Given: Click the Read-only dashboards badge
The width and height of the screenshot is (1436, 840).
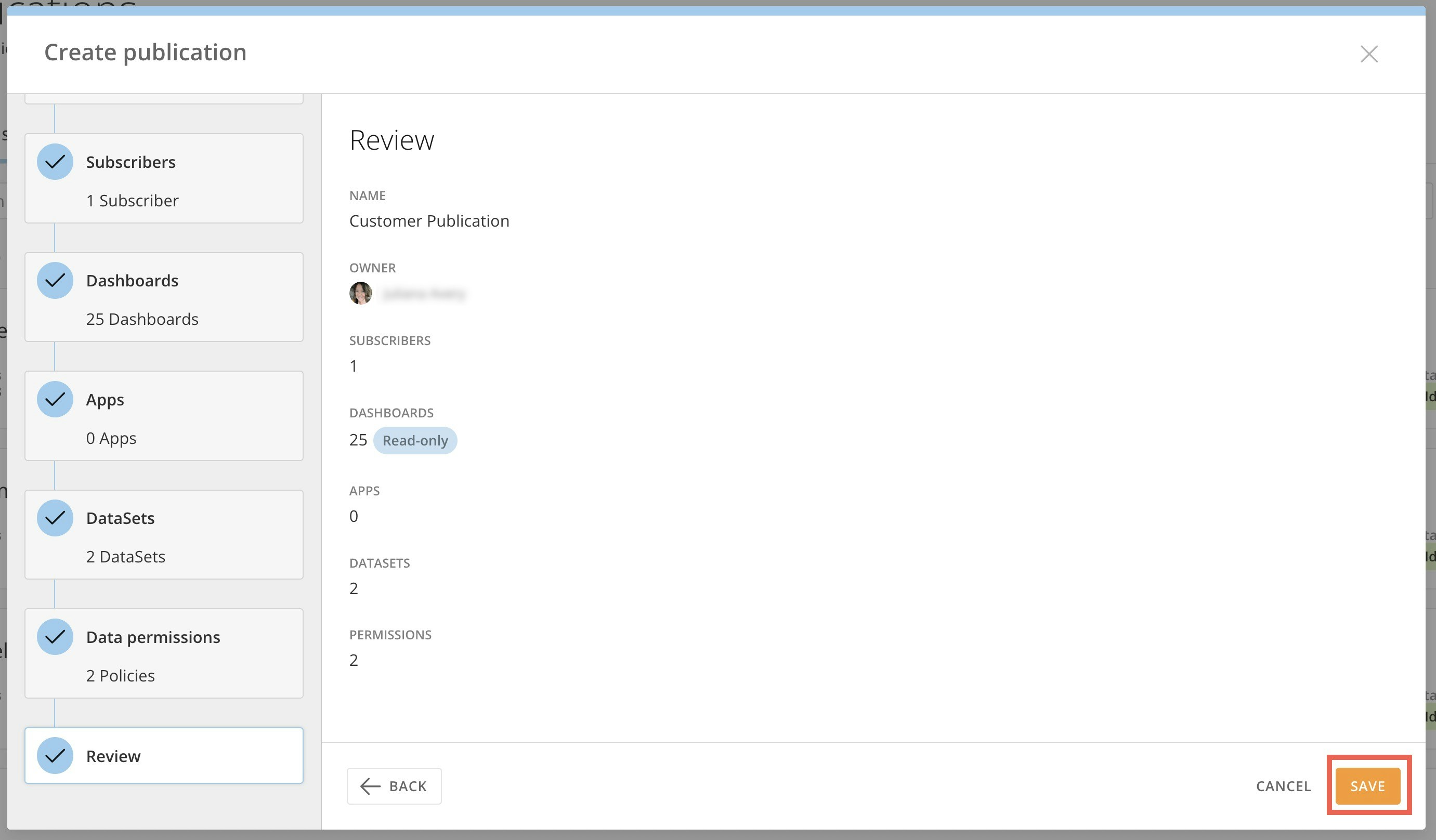Looking at the screenshot, I should point(415,440).
